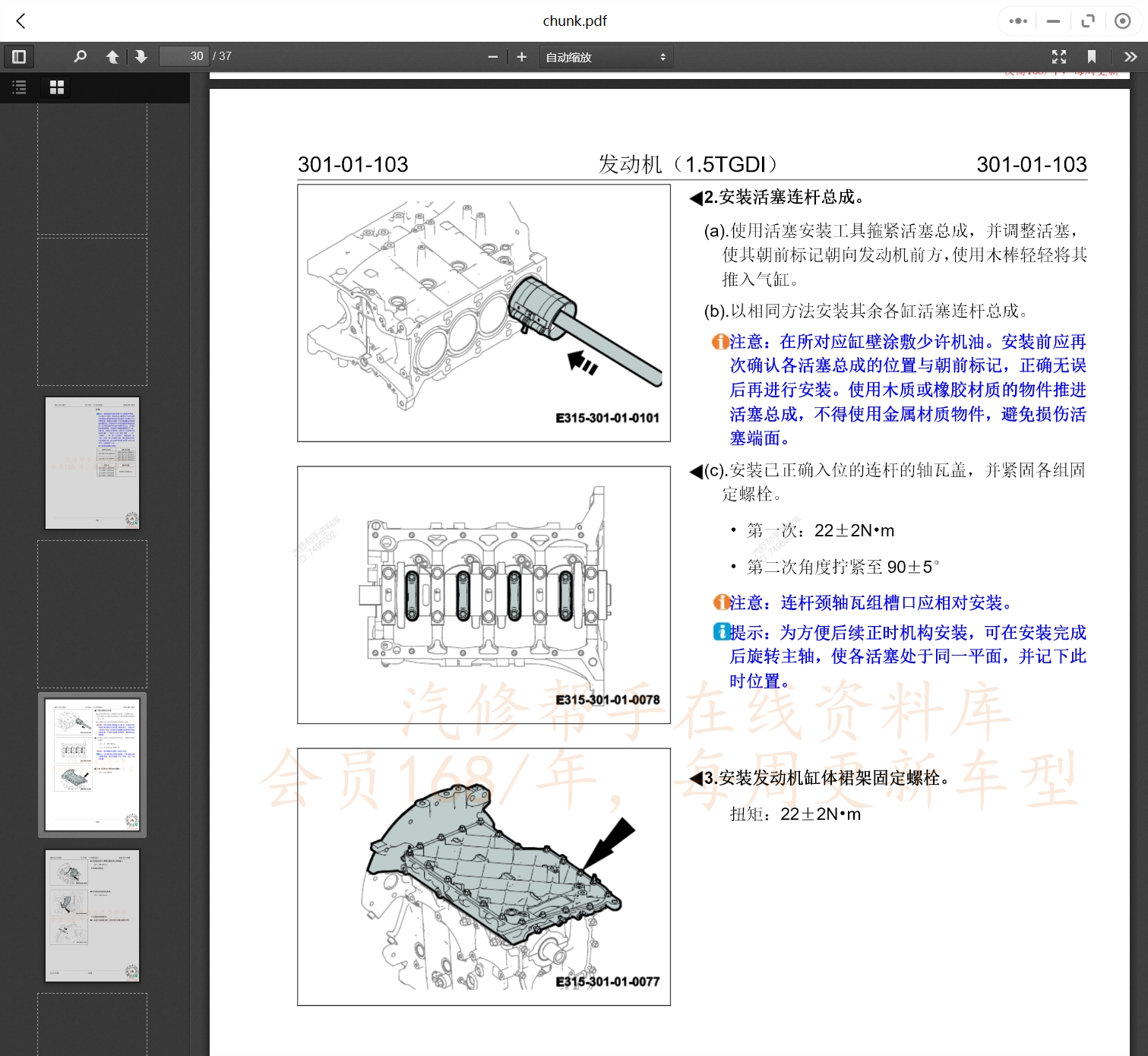Image resolution: width=1148 pixels, height=1056 pixels.
Task: Edit the page number input field
Action: pos(182,55)
